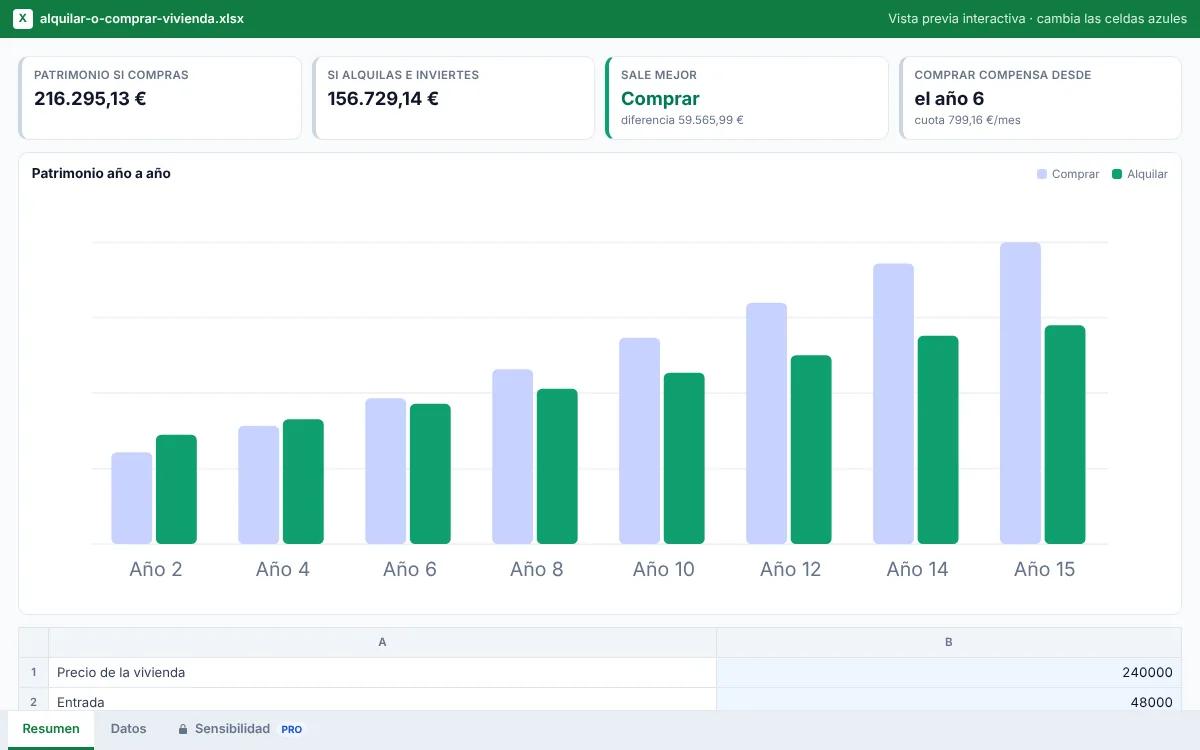Click the alquilar-o-comprar-vivienda.xlsx file name
1200x750 pixels.
(142, 19)
